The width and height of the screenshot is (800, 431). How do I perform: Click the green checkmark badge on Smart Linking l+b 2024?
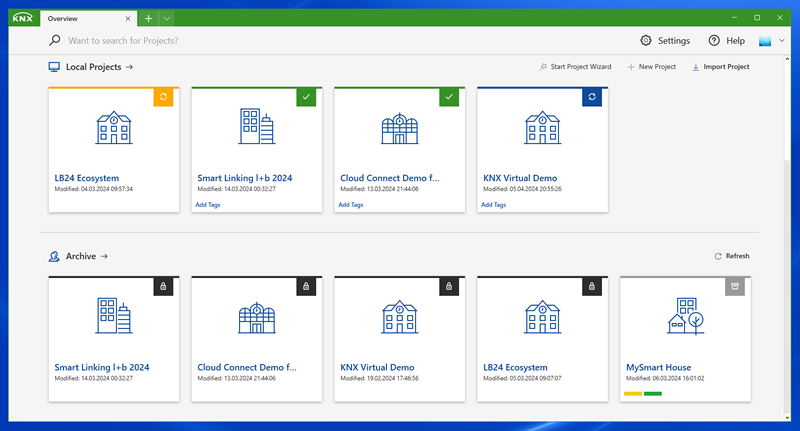(307, 97)
